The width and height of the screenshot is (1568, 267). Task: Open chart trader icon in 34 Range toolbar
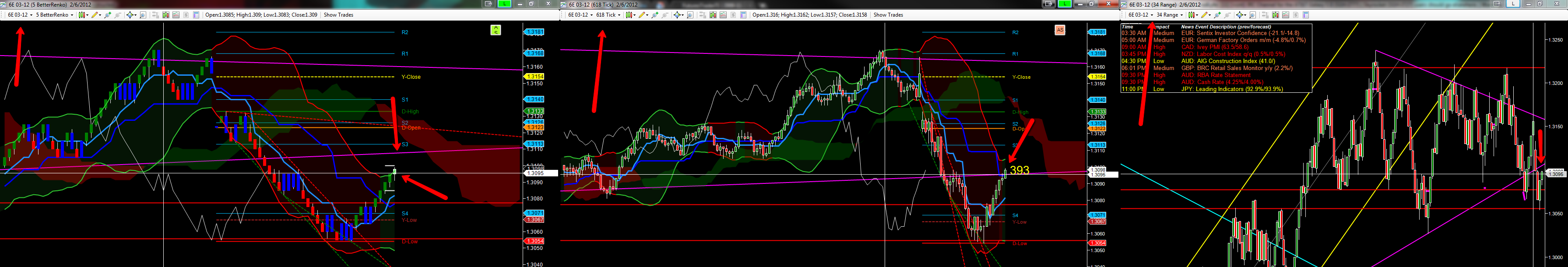1266,14
